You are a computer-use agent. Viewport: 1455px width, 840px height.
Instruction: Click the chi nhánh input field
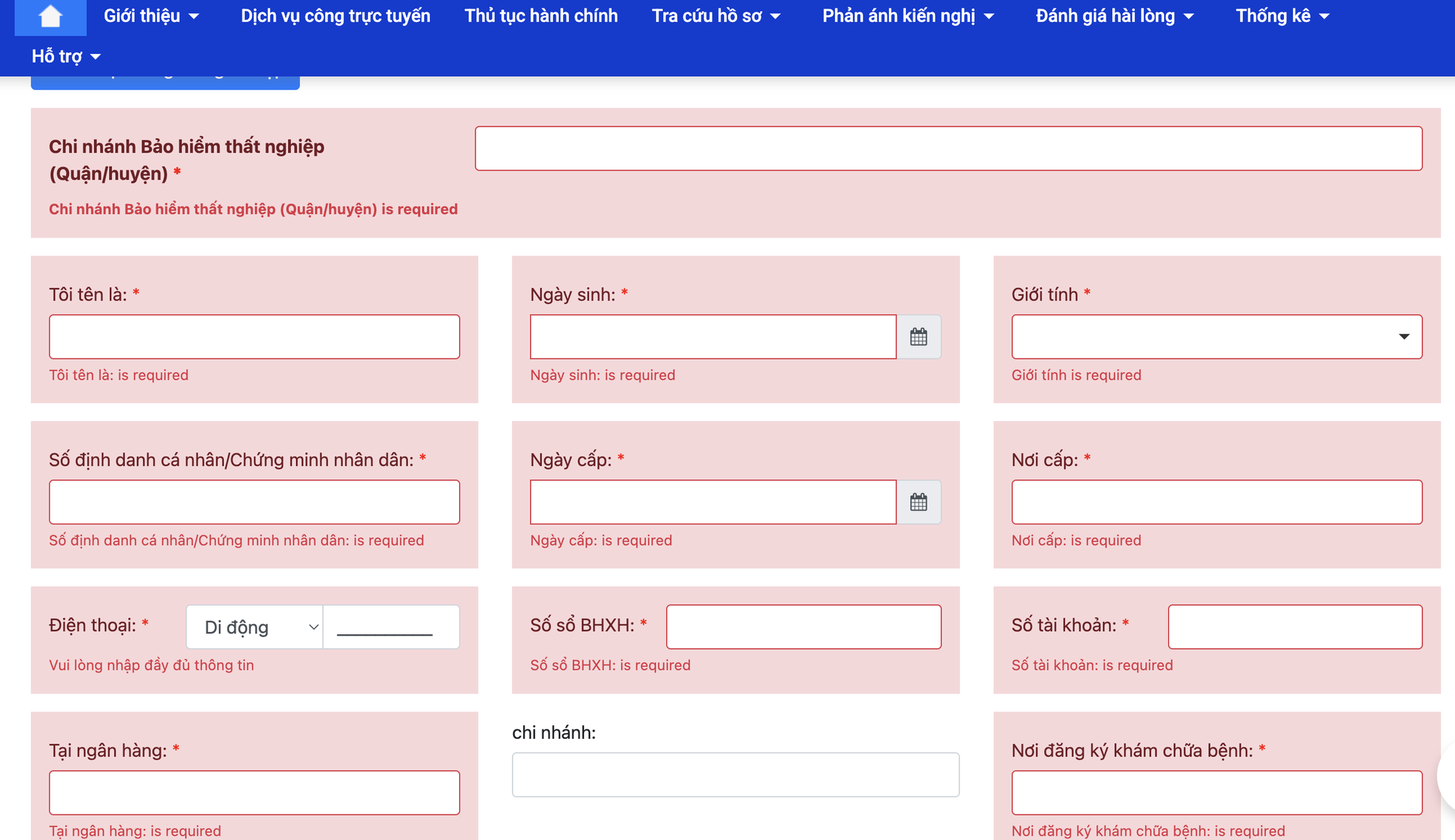point(736,774)
